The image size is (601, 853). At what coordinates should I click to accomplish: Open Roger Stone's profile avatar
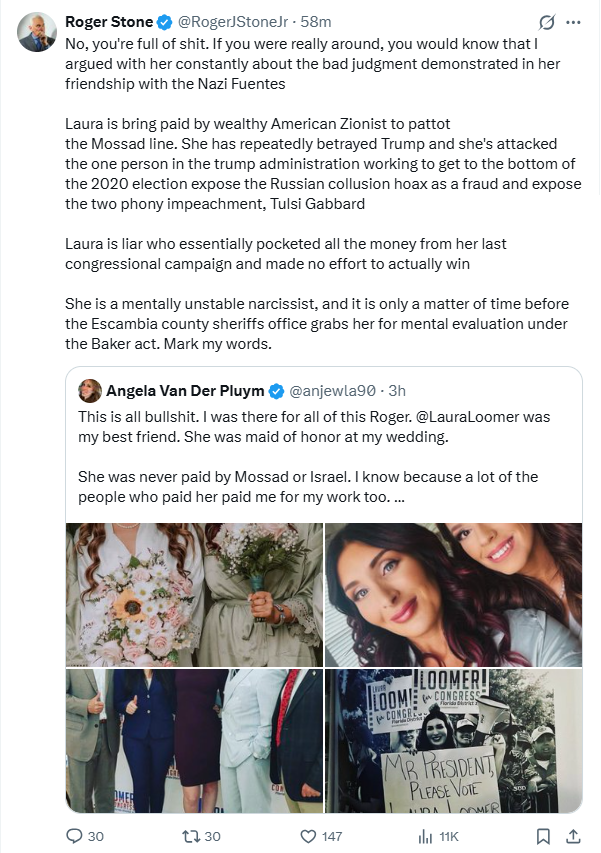(x=37, y=32)
